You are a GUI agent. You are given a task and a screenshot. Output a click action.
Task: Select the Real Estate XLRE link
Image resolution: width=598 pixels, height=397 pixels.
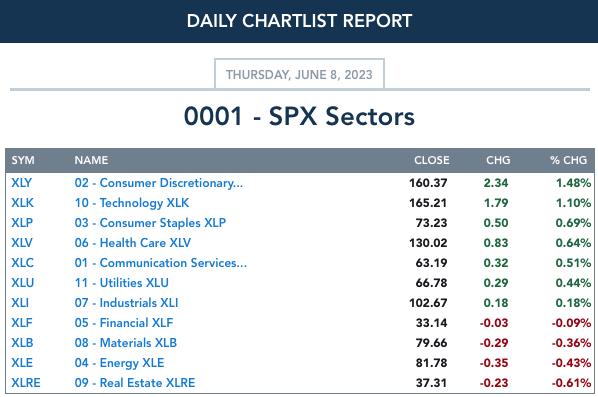(x=135, y=383)
